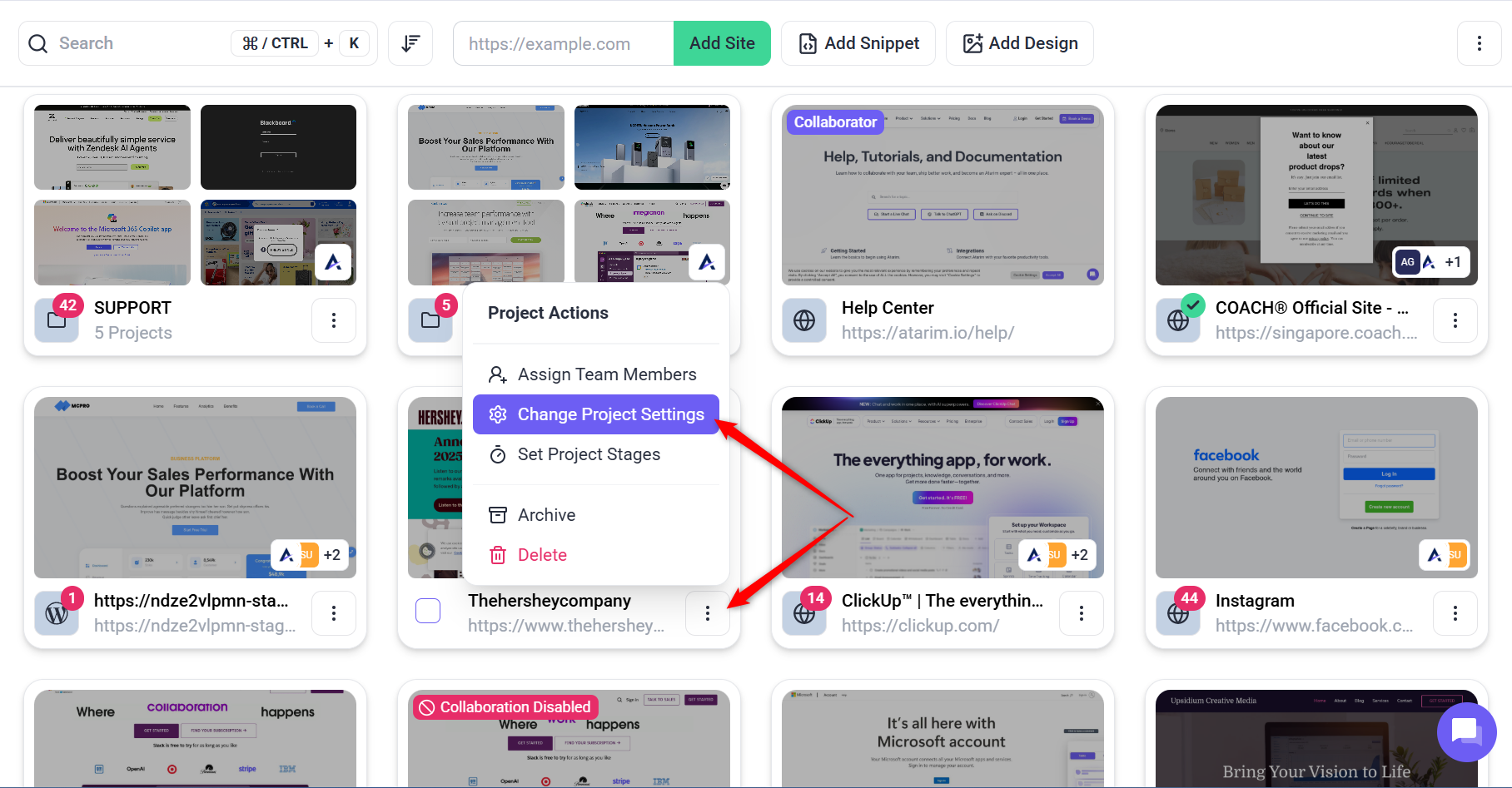This screenshot has height=788, width=1512.
Task: Click the WordPress icon on ndze2vlpmn card
Action: 57,613
